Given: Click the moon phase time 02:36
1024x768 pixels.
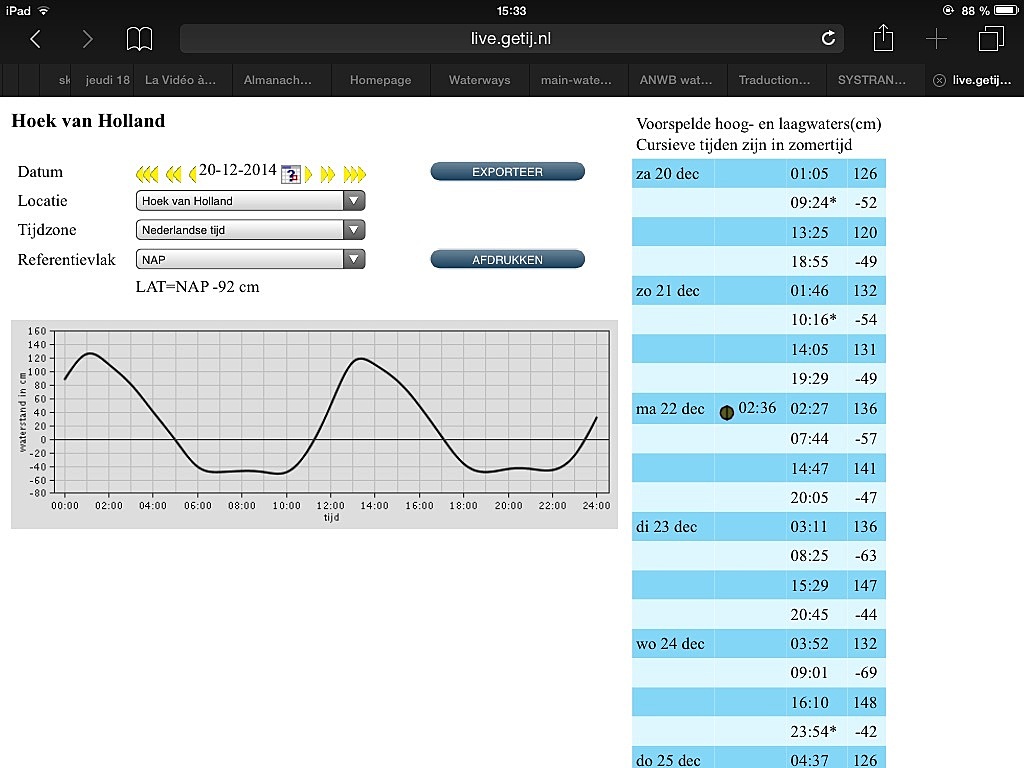Looking at the screenshot, I should (x=757, y=408).
